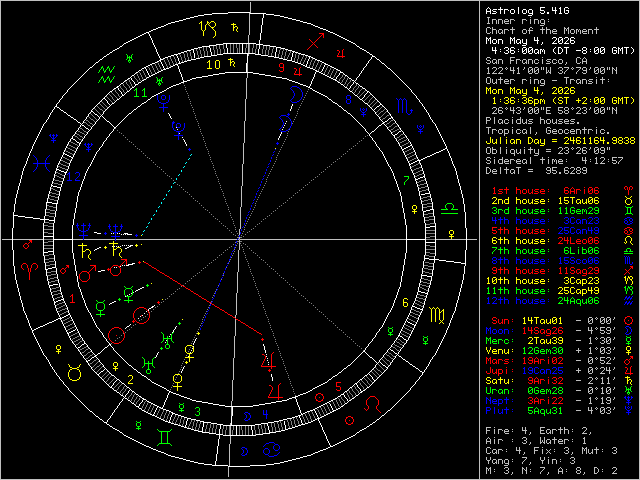Click house number 7 in the chart wheel
Viewport: 640px width, 480px height.
click(x=406, y=180)
